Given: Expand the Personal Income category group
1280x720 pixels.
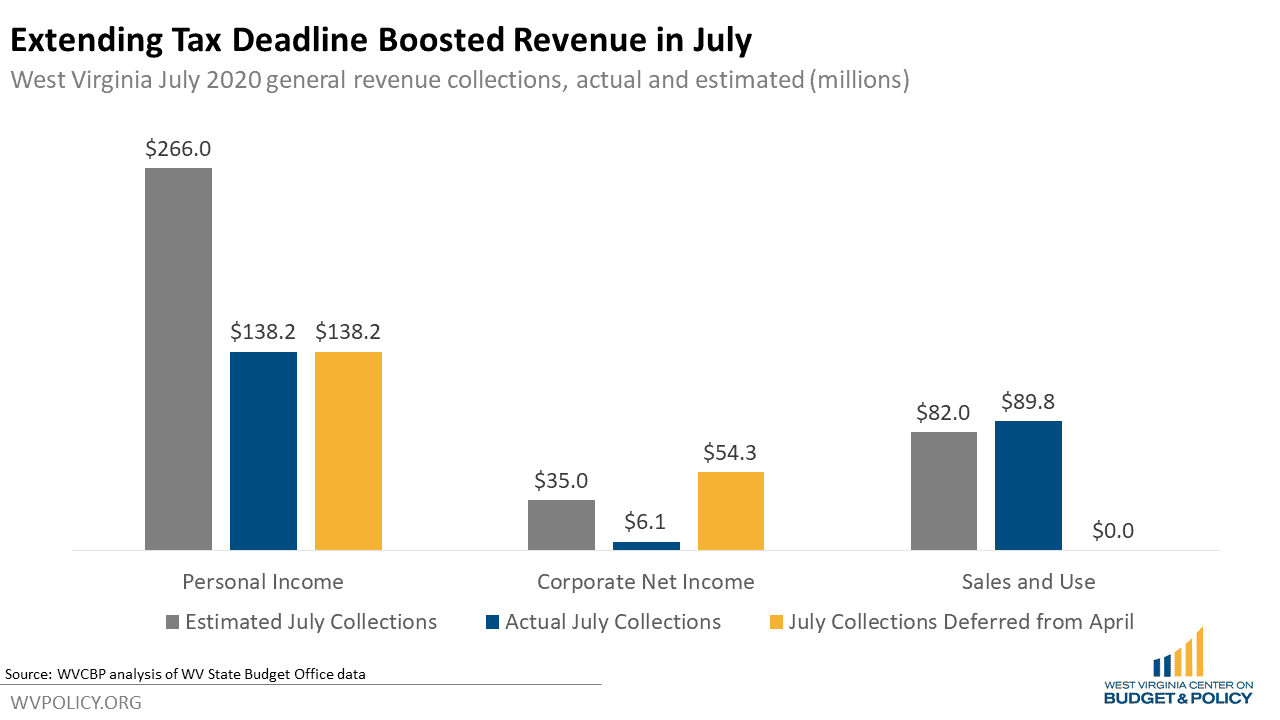Looking at the screenshot, I should 263,581.
